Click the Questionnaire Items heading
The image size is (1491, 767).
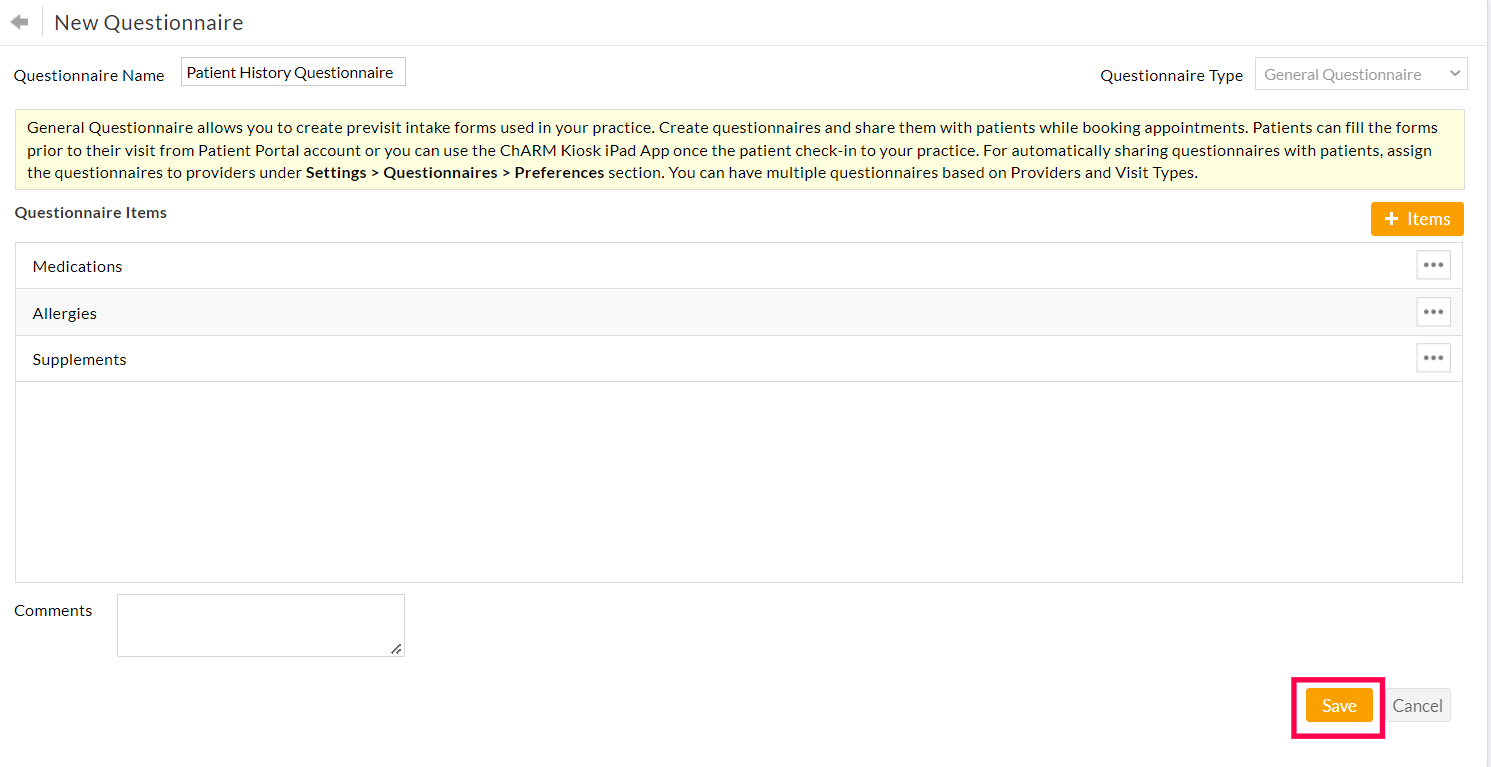point(91,212)
